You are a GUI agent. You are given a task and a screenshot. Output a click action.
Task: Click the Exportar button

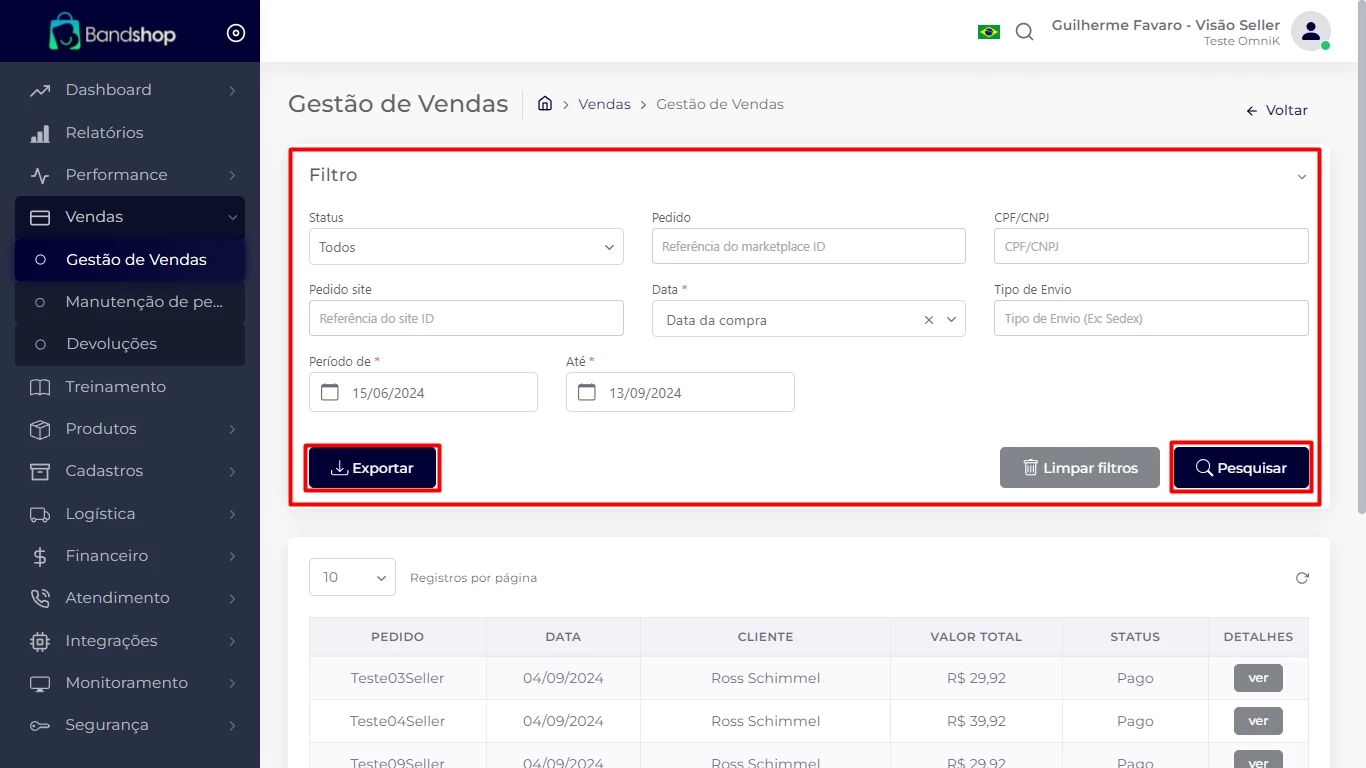372,468
